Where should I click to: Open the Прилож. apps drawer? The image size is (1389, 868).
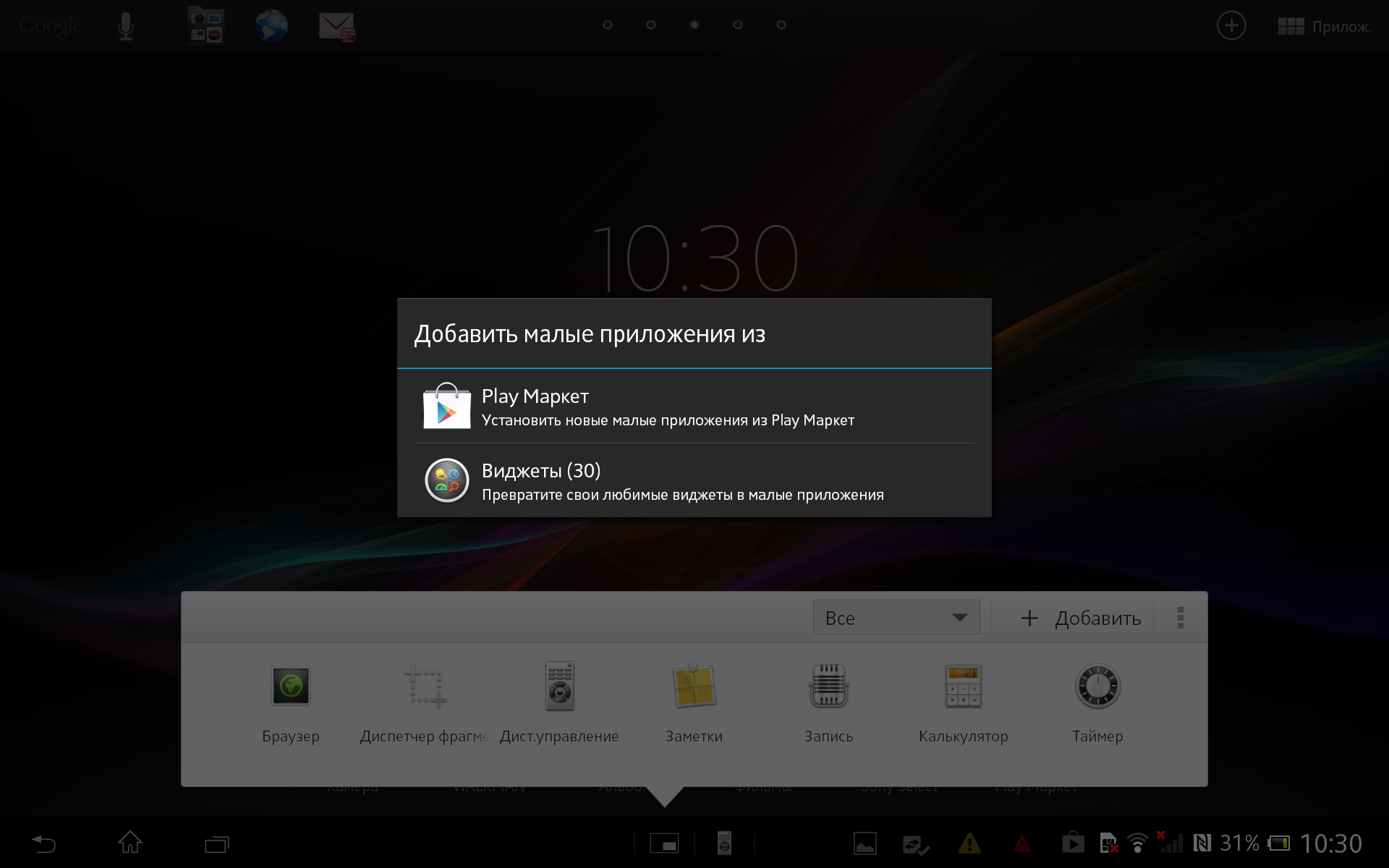(x=1324, y=27)
